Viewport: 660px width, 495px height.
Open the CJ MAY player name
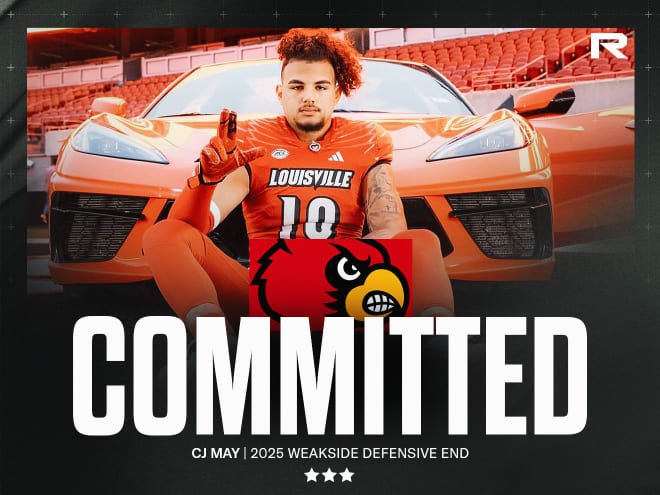215,453
